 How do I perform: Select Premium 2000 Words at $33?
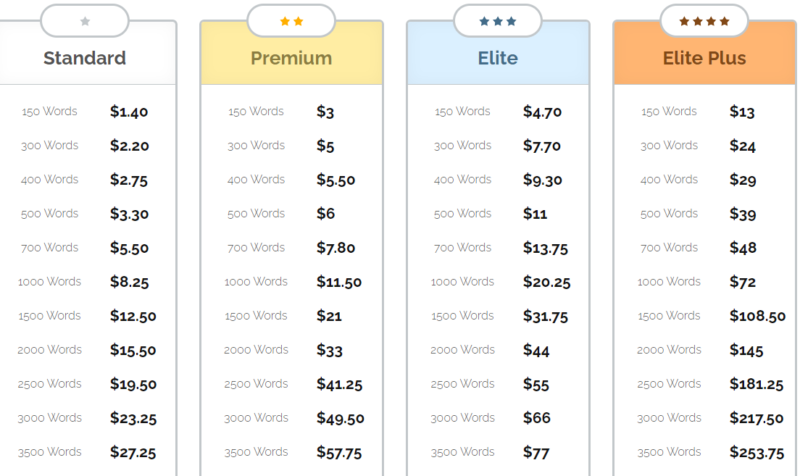pos(329,350)
